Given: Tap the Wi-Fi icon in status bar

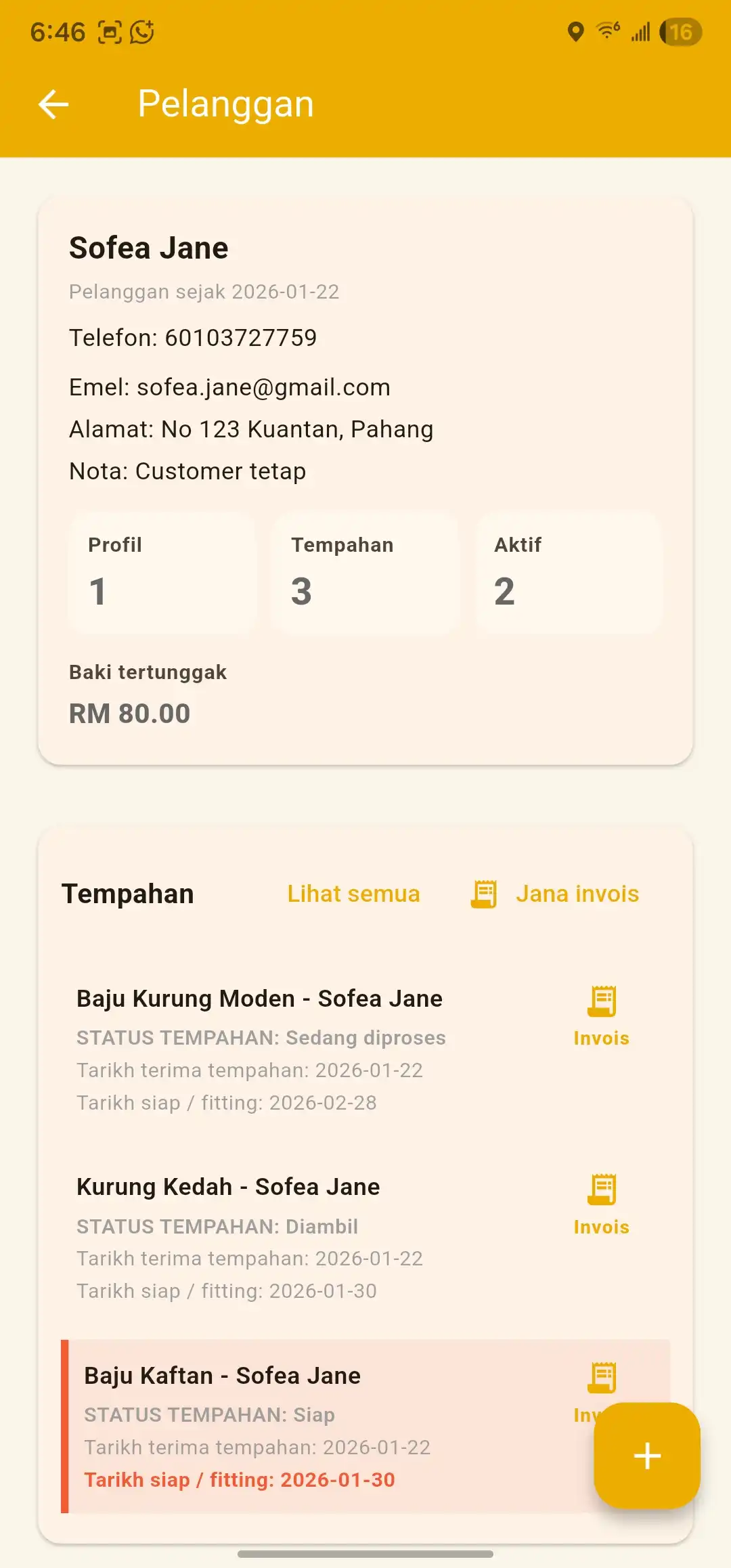Looking at the screenshot, I should click(607, 31).
